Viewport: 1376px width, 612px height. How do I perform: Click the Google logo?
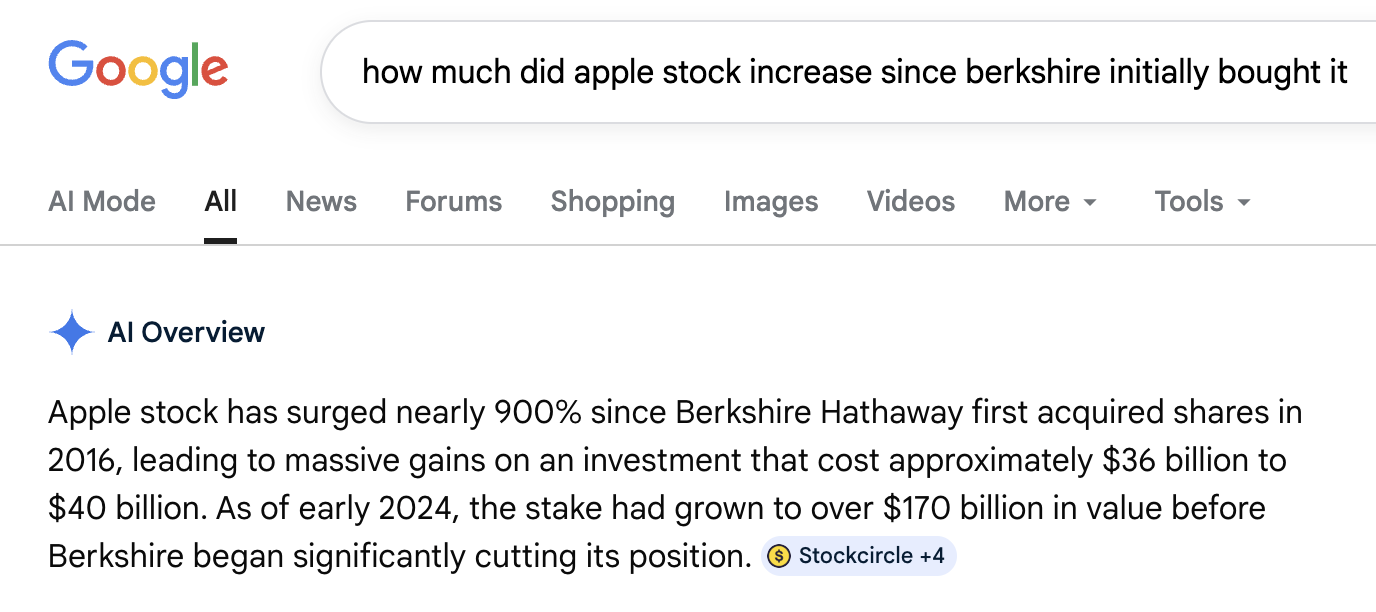click(138, 68)
